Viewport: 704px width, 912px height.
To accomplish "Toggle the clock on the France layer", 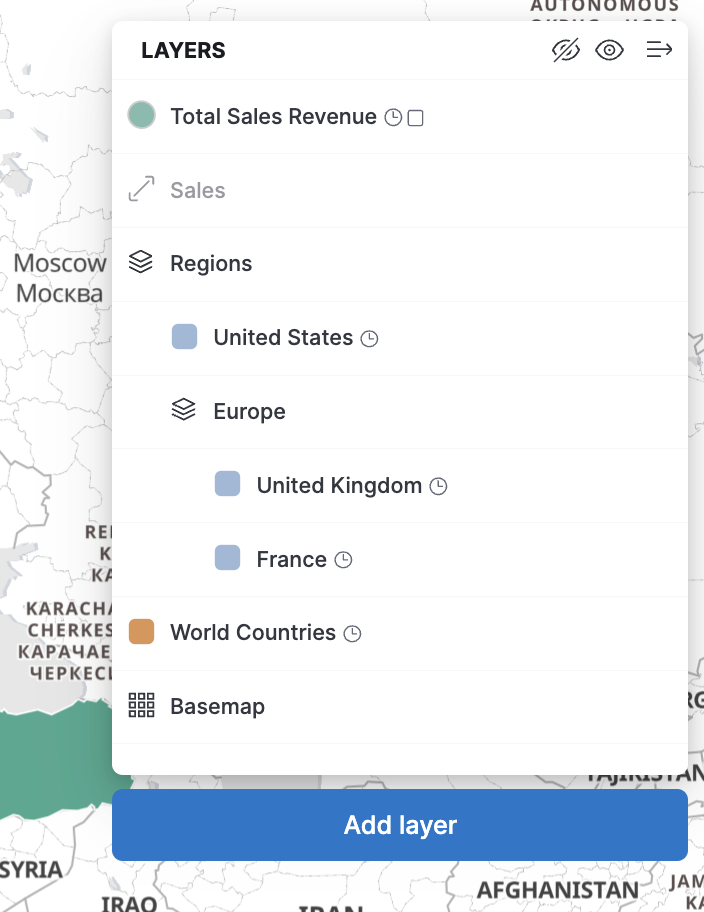I will tap(342, 560).
